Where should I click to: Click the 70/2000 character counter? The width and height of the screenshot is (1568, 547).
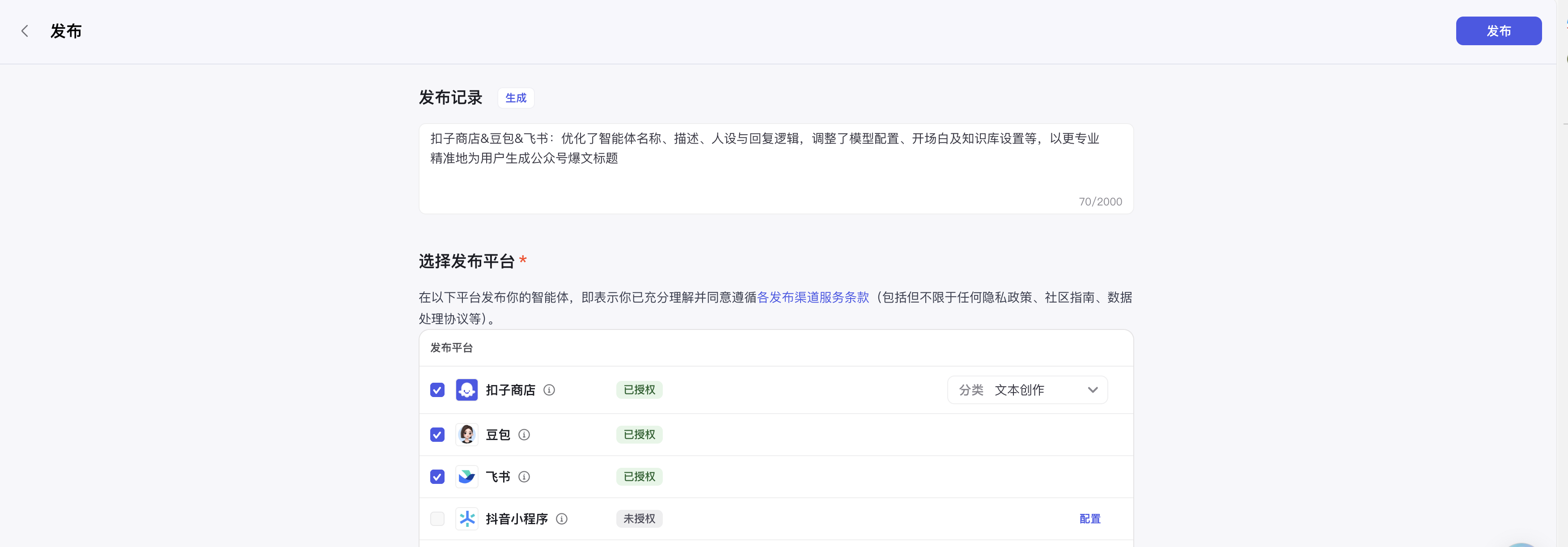tap(1100, 201)
